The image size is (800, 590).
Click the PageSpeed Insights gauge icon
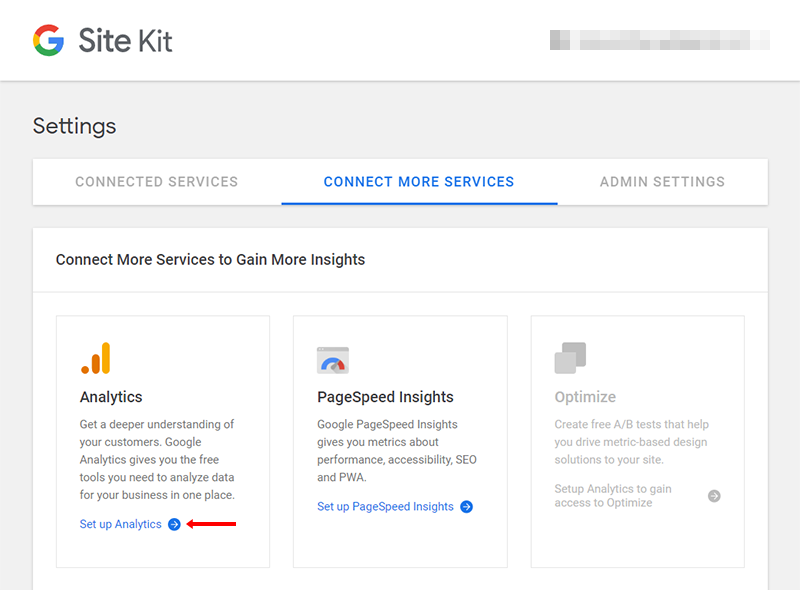[332, 358]
